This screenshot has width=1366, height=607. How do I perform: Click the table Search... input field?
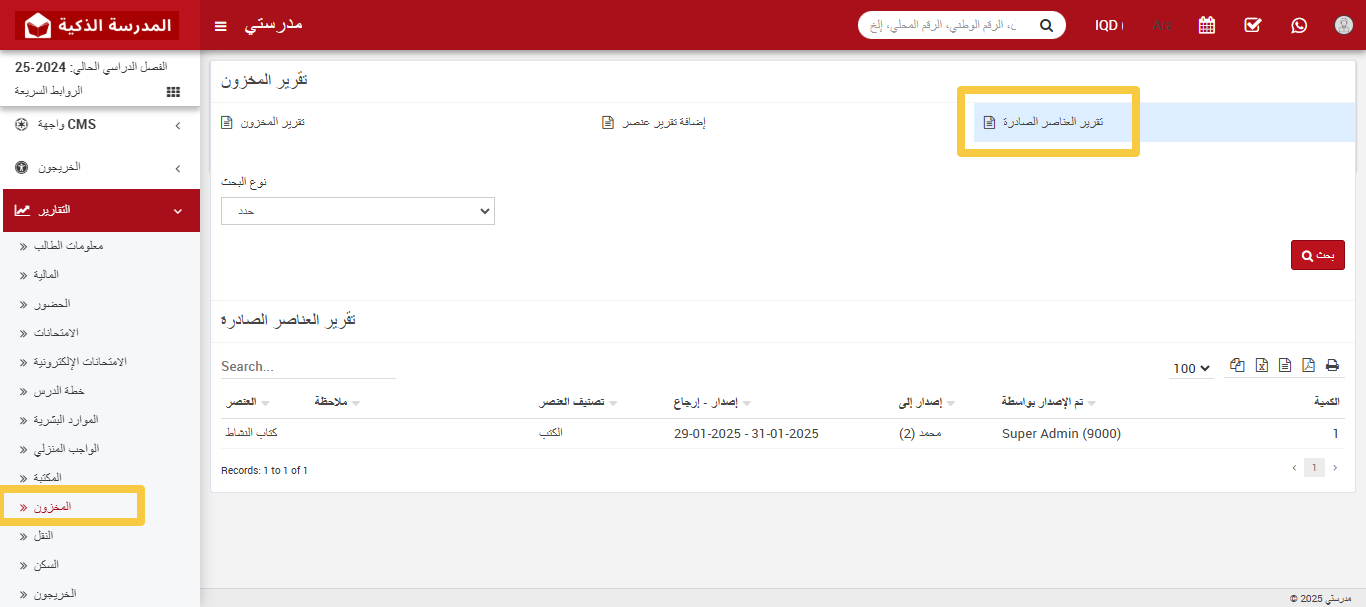coord(308,367)
